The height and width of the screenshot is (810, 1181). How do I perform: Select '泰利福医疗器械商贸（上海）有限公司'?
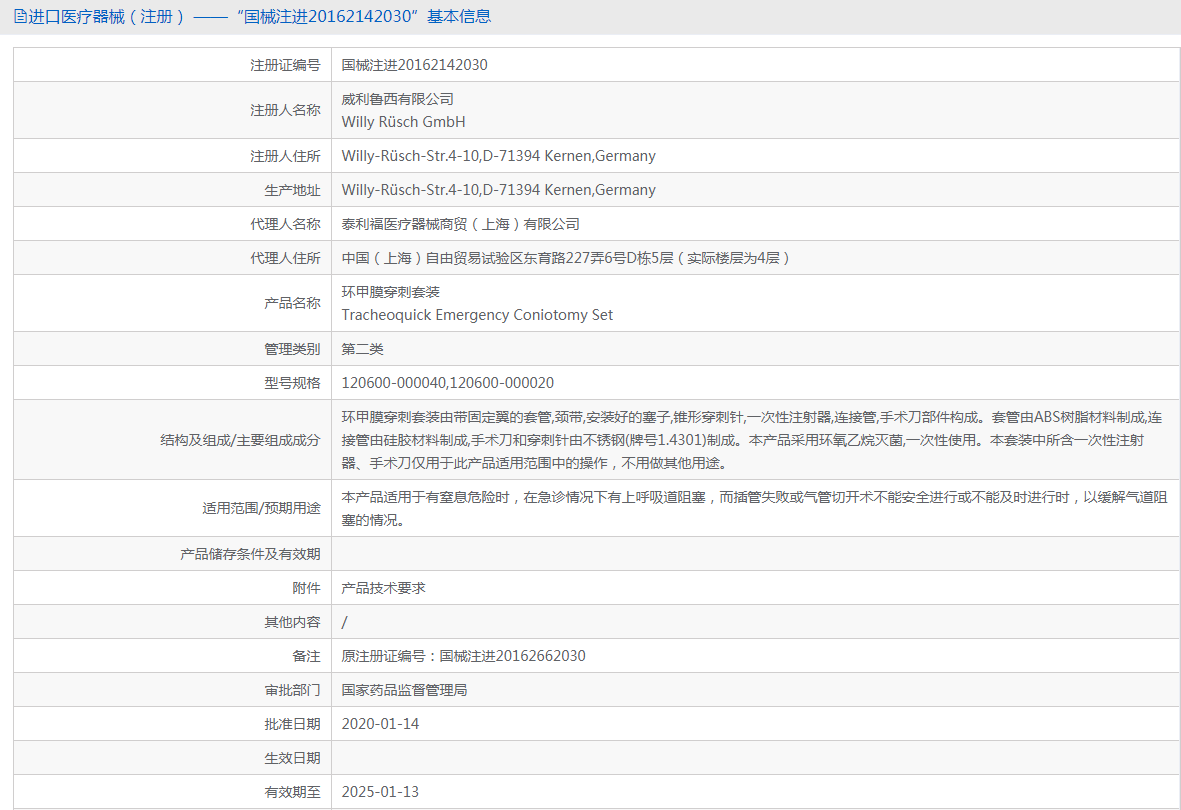(461, 224)
